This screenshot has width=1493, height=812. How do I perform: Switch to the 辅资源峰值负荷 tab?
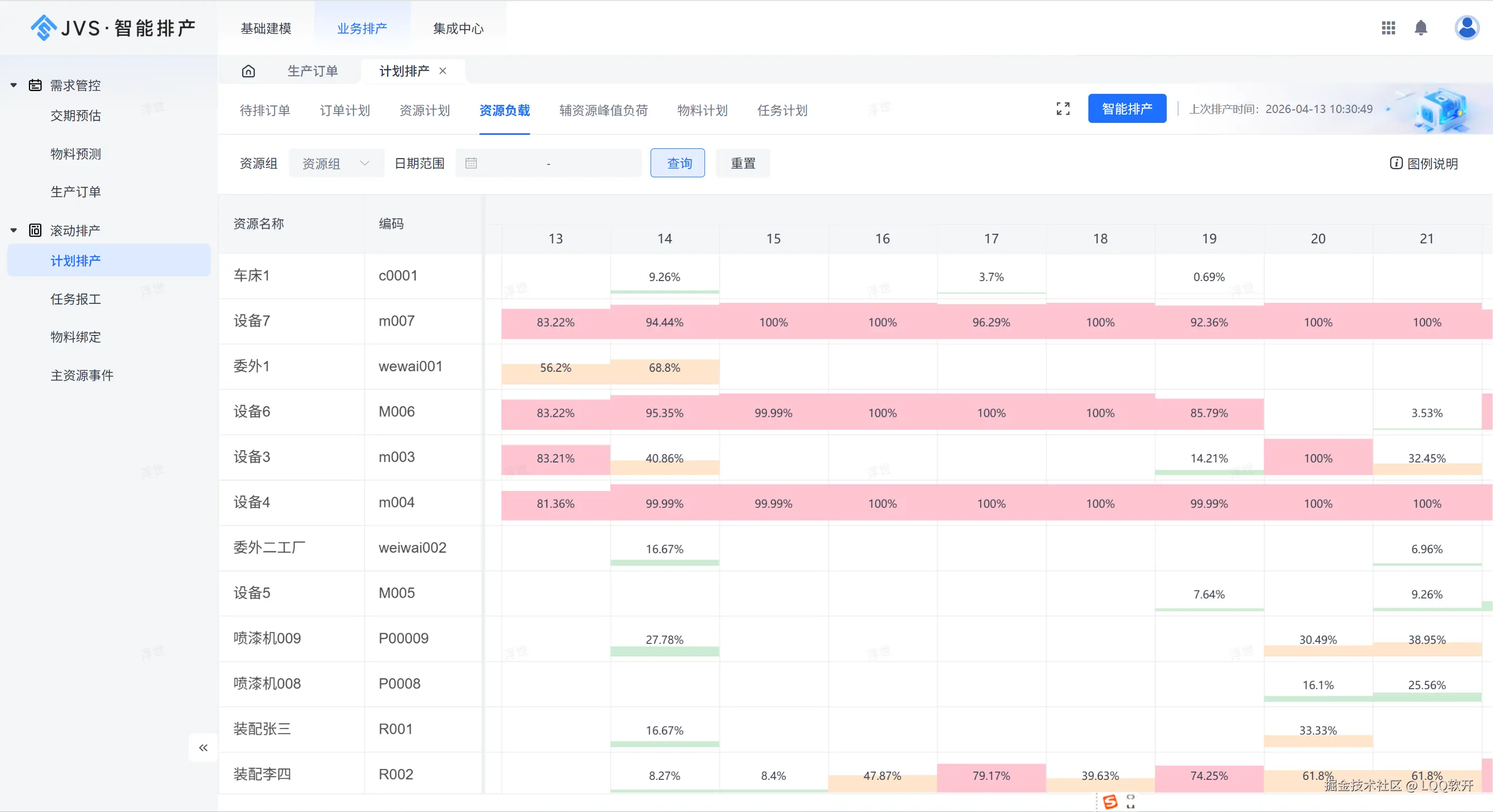(x=603, y=110)
